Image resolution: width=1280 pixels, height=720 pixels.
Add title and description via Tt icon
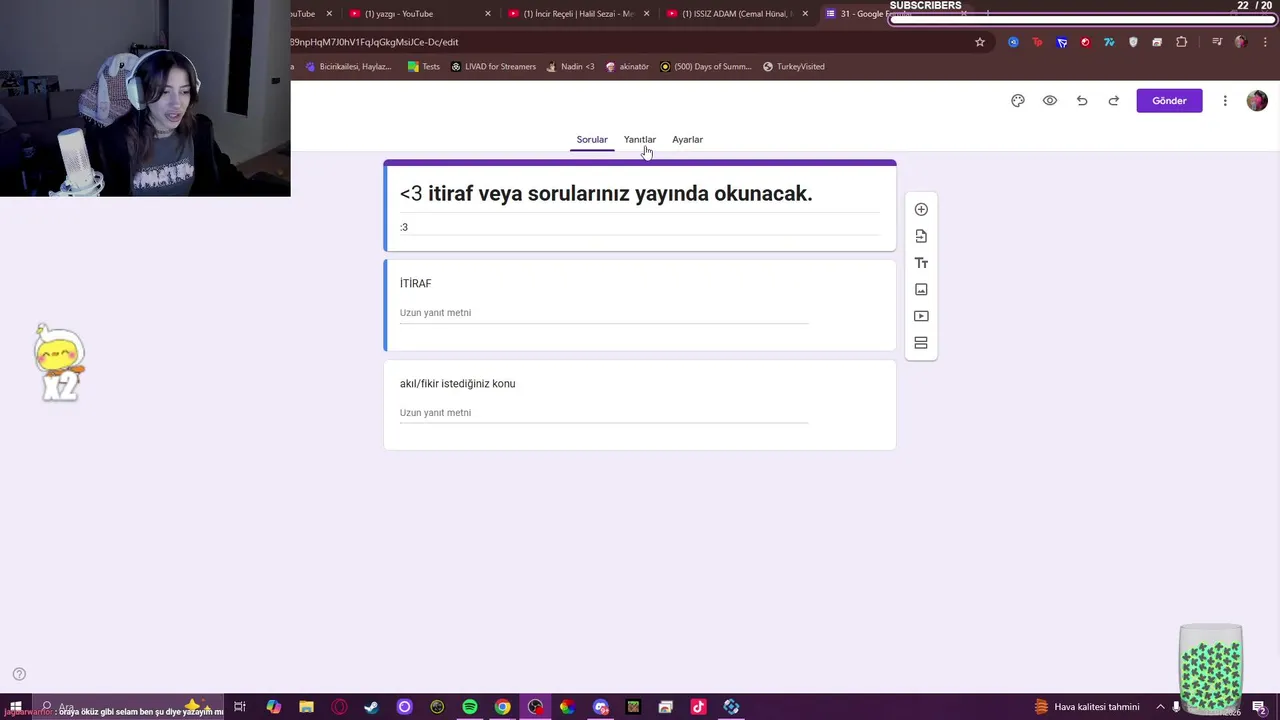coord(921,263)
